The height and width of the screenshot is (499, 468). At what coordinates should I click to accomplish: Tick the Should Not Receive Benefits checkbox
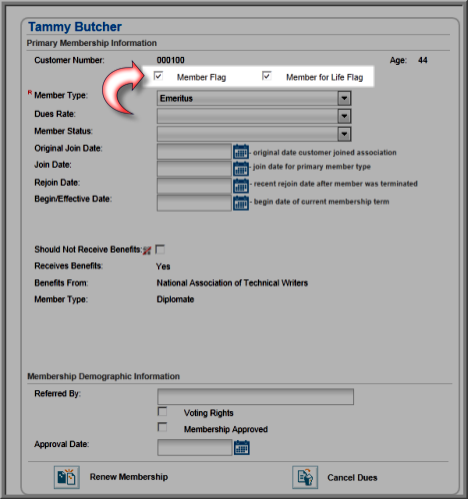(160, 249)
